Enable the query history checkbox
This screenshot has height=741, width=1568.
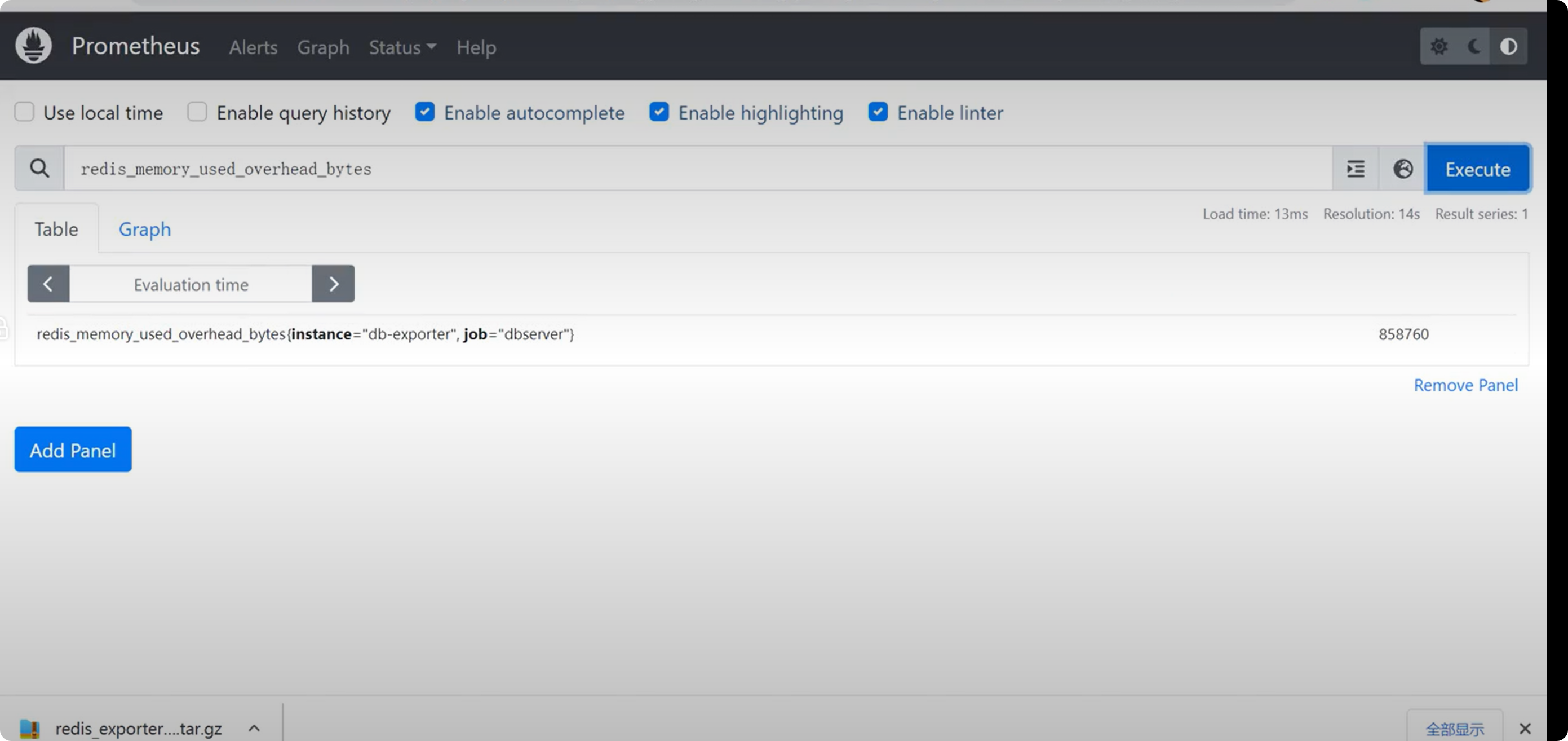point(197,112)
